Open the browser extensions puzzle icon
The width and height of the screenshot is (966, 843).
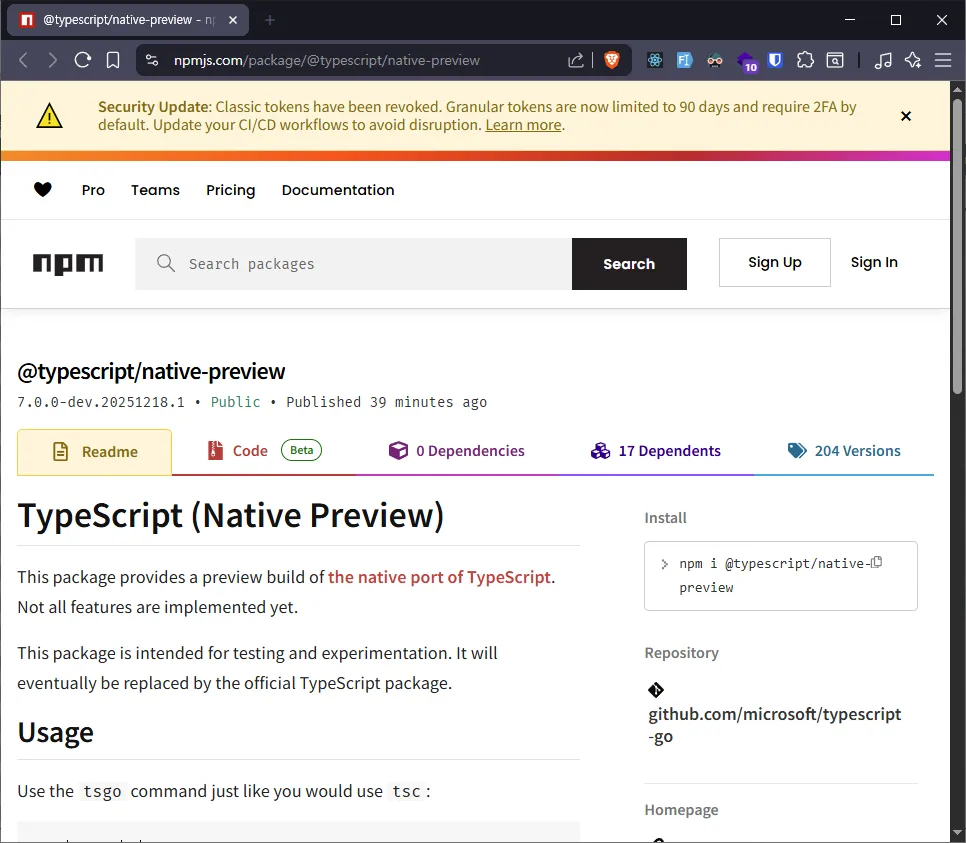click(805, 60)
